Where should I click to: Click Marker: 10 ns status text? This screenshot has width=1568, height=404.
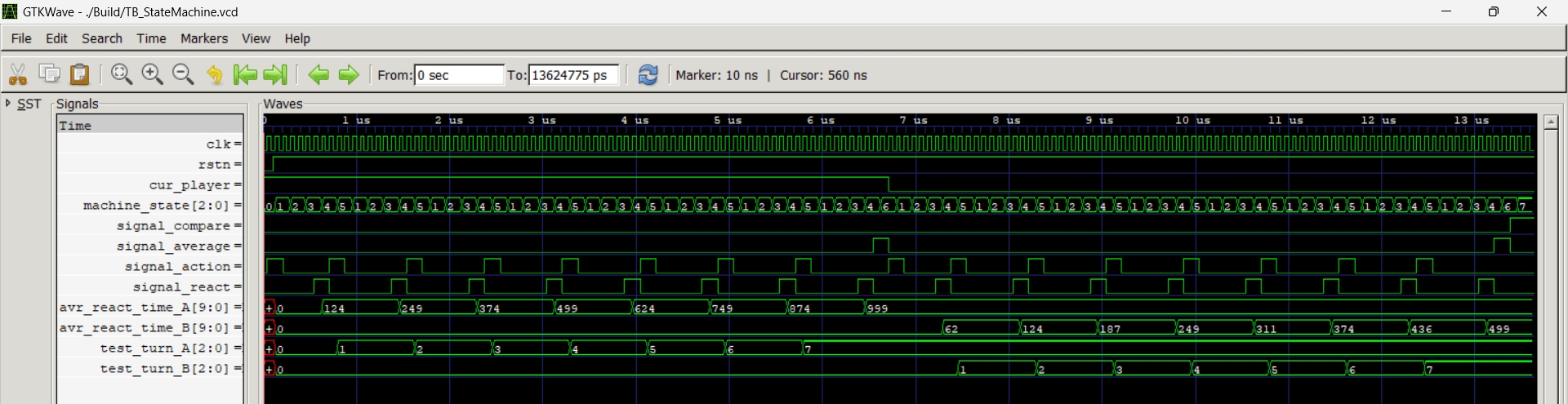click(x=716, y=75)
